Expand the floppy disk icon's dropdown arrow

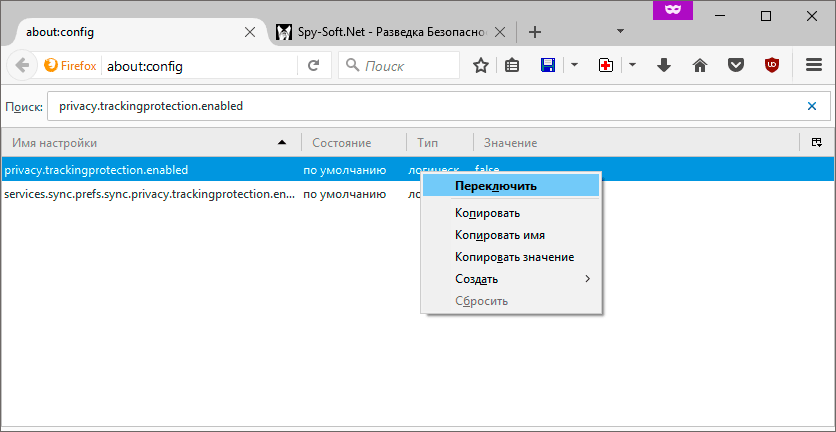click(574, 66)
